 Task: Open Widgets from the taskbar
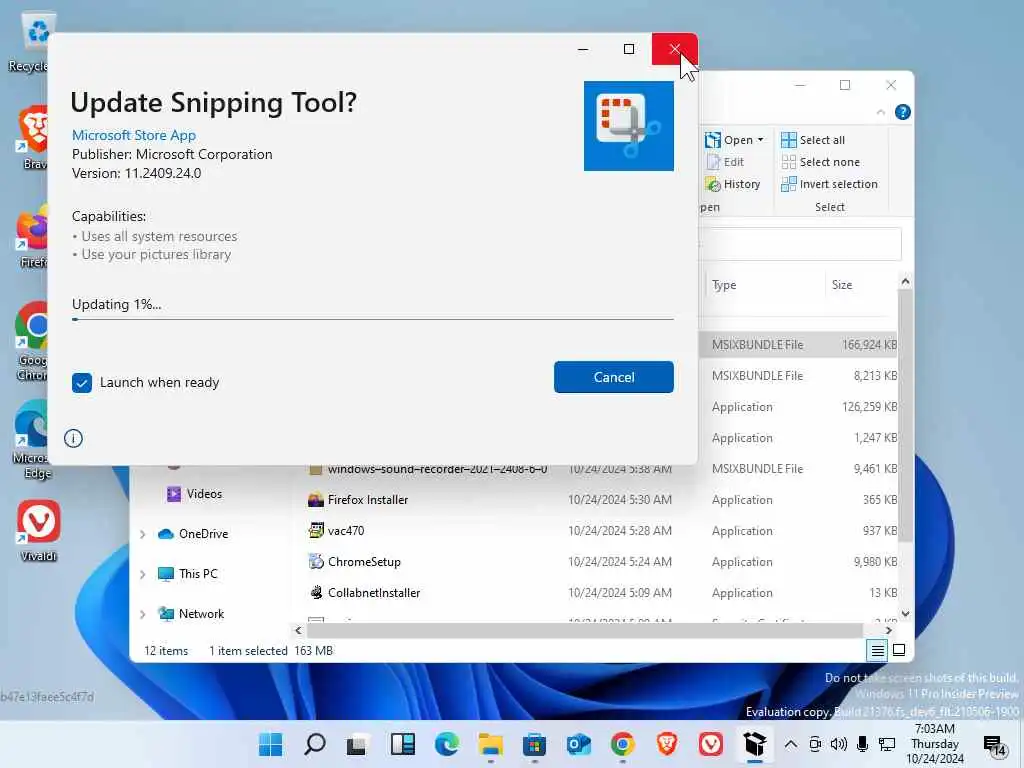pos(402,744)
